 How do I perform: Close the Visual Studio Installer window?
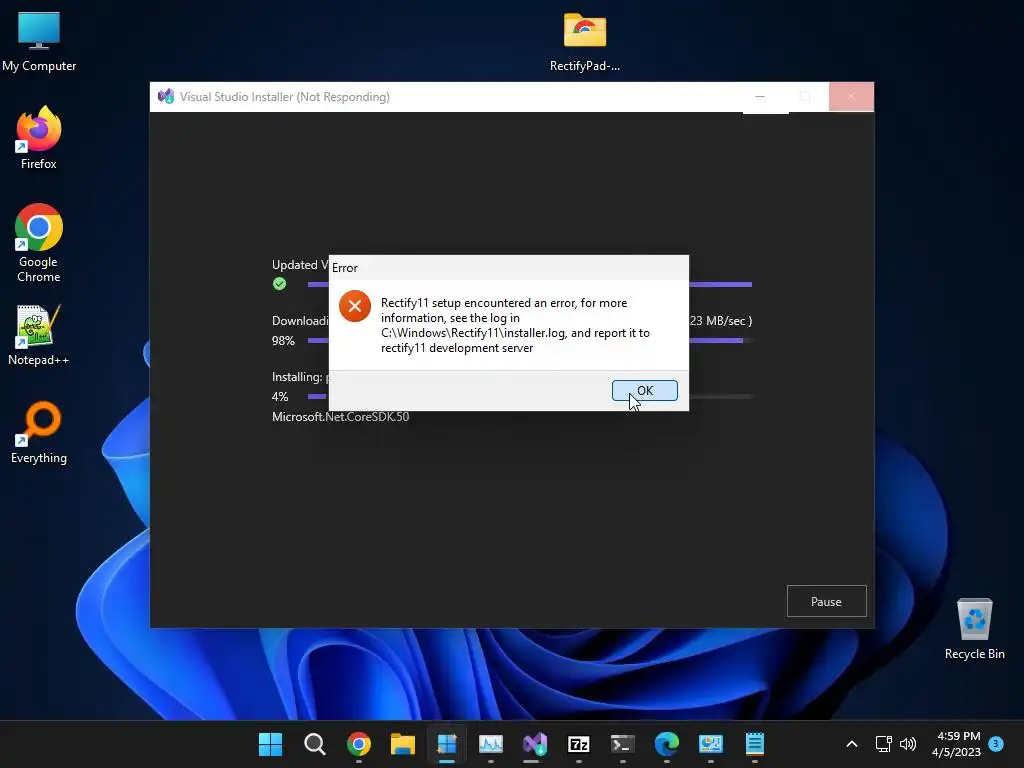tap(851, 97)
